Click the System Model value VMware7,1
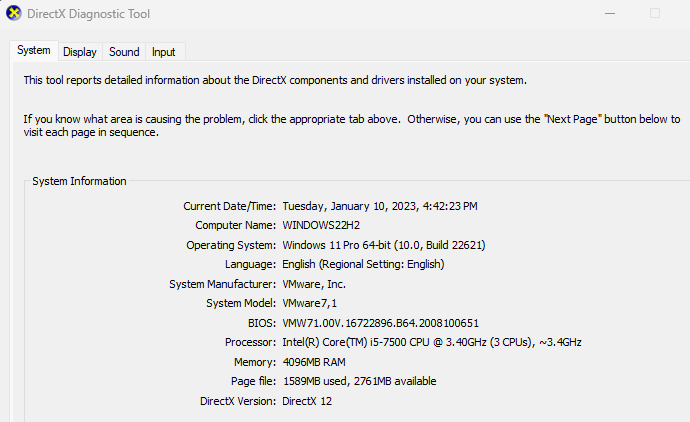The height and width of the screenshot is (422, 690). [310, 303]
